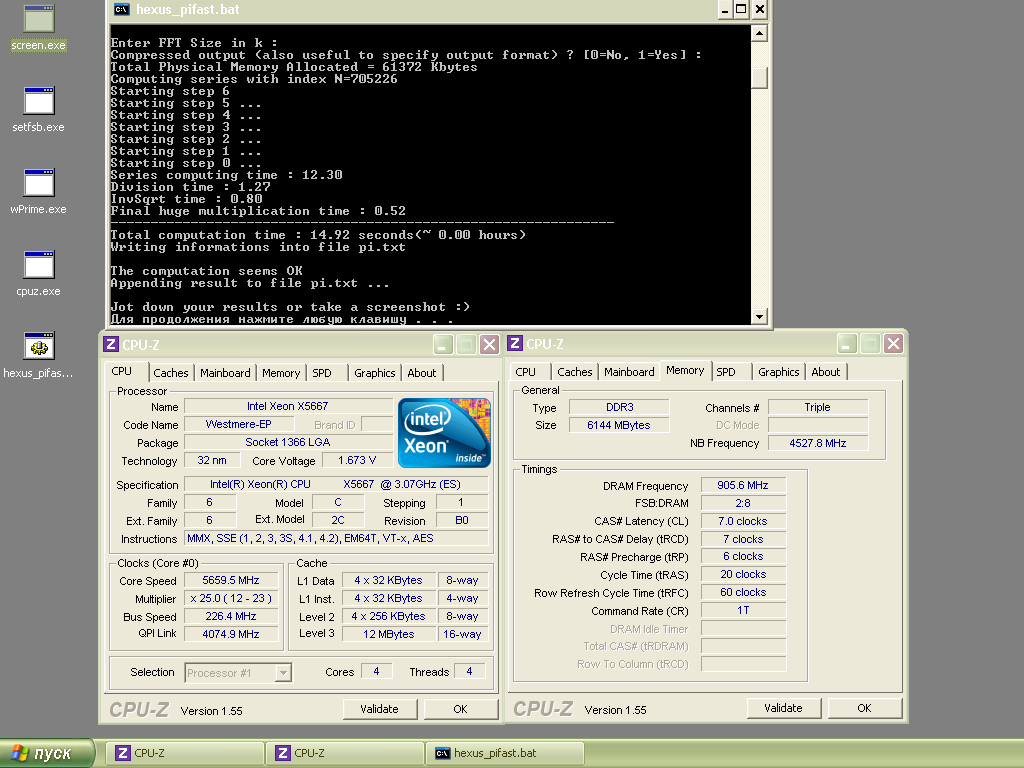
Task: Open Memory tab in left CPU-Z
Action: pos(281,373)
